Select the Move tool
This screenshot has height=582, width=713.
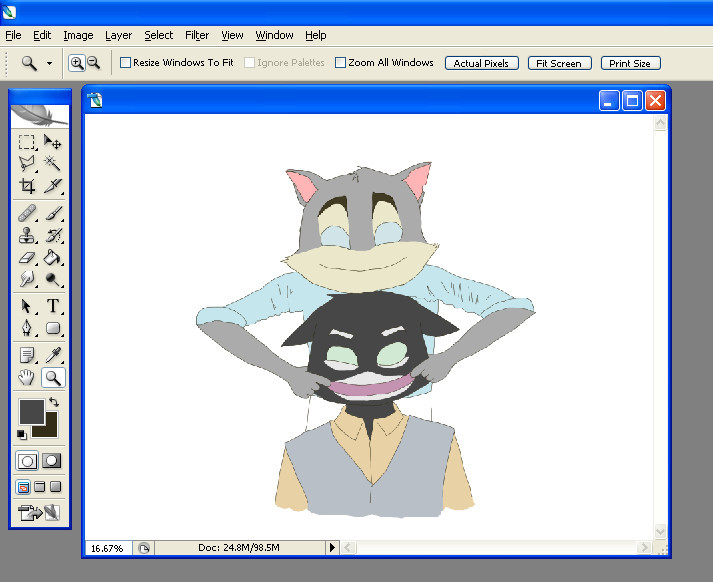[x=52, y=142]
